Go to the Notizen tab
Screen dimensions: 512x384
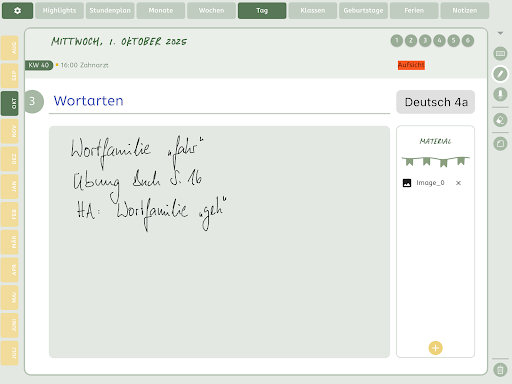465,11
